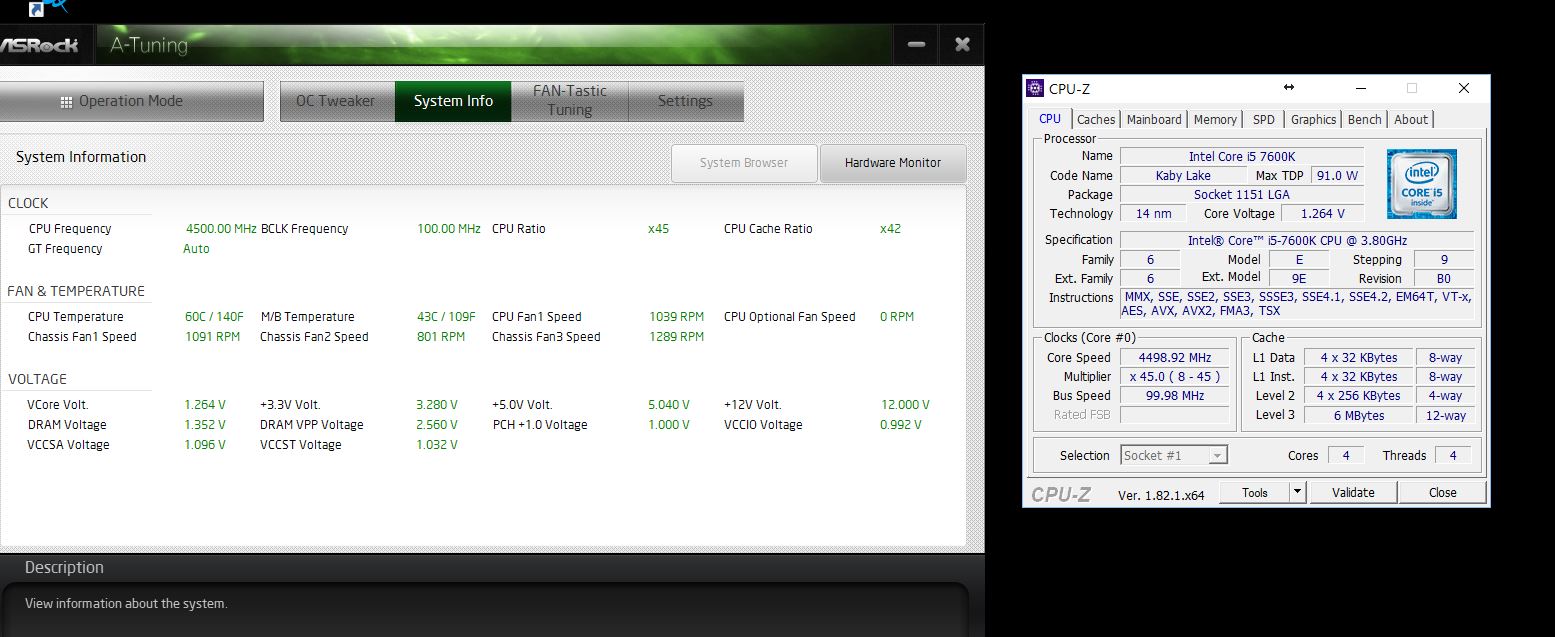Click VCore Volt. value 1.264 V in A-Tuning
This screenshot has height=637, width=1555.
(x=205, y=404)
